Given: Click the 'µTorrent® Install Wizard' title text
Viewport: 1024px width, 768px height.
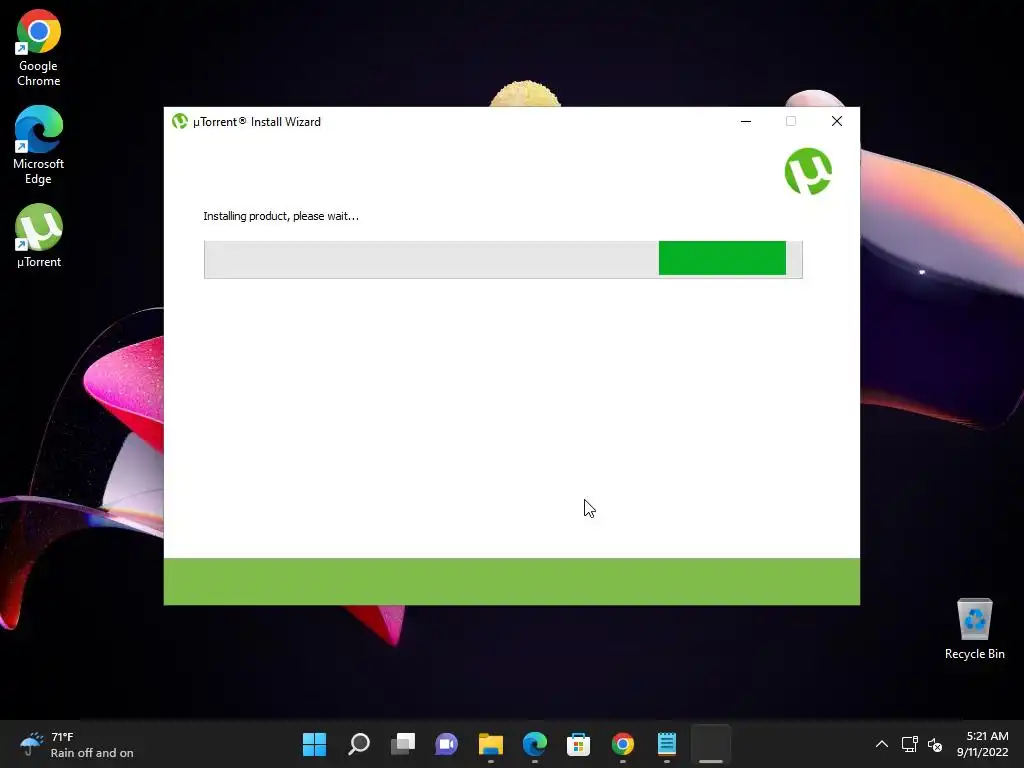Looking at the screenshot, I should tap(257, 121).
